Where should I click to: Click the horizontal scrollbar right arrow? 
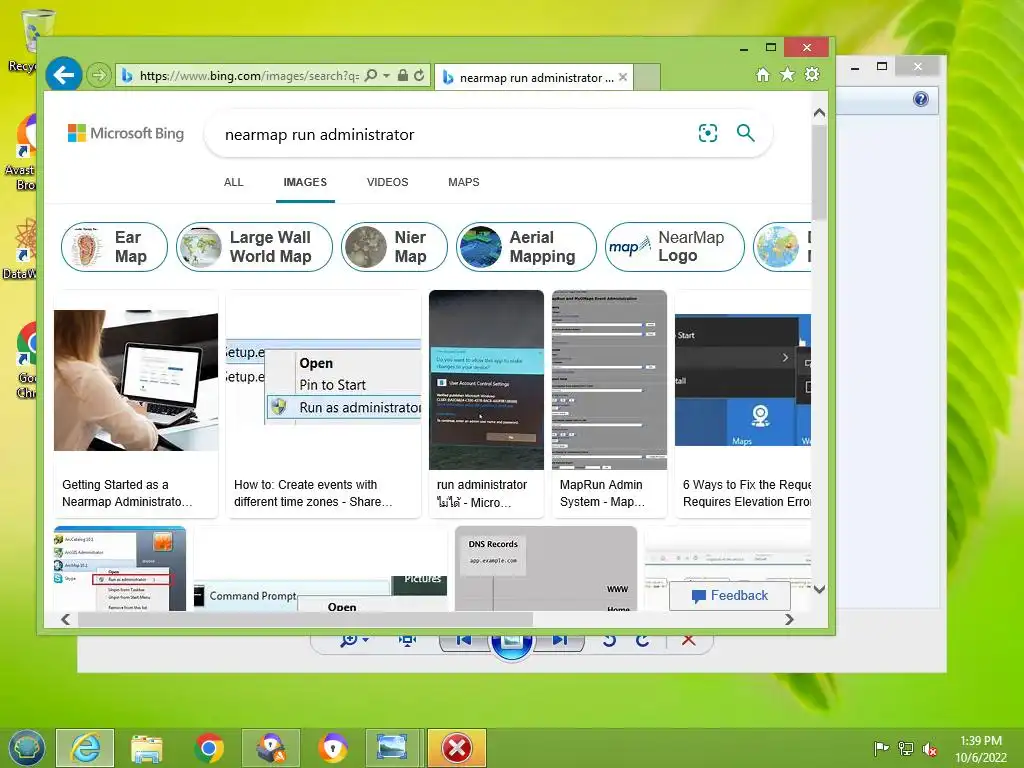click(x=789, y=619)
